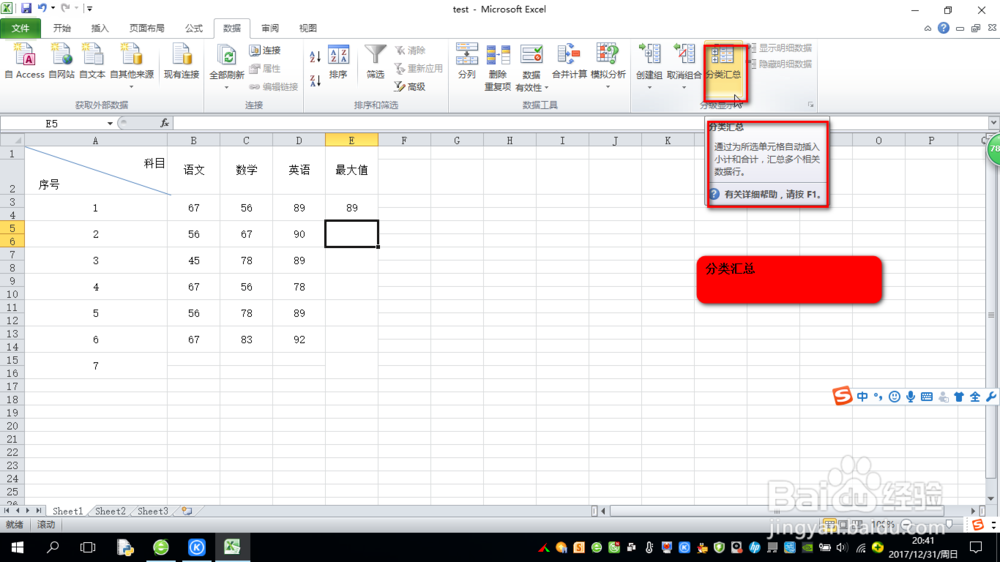The image size is (1000, 562).
Task: Click the Subtotal (分类汇总) button
Action: (x=724, y=68)
